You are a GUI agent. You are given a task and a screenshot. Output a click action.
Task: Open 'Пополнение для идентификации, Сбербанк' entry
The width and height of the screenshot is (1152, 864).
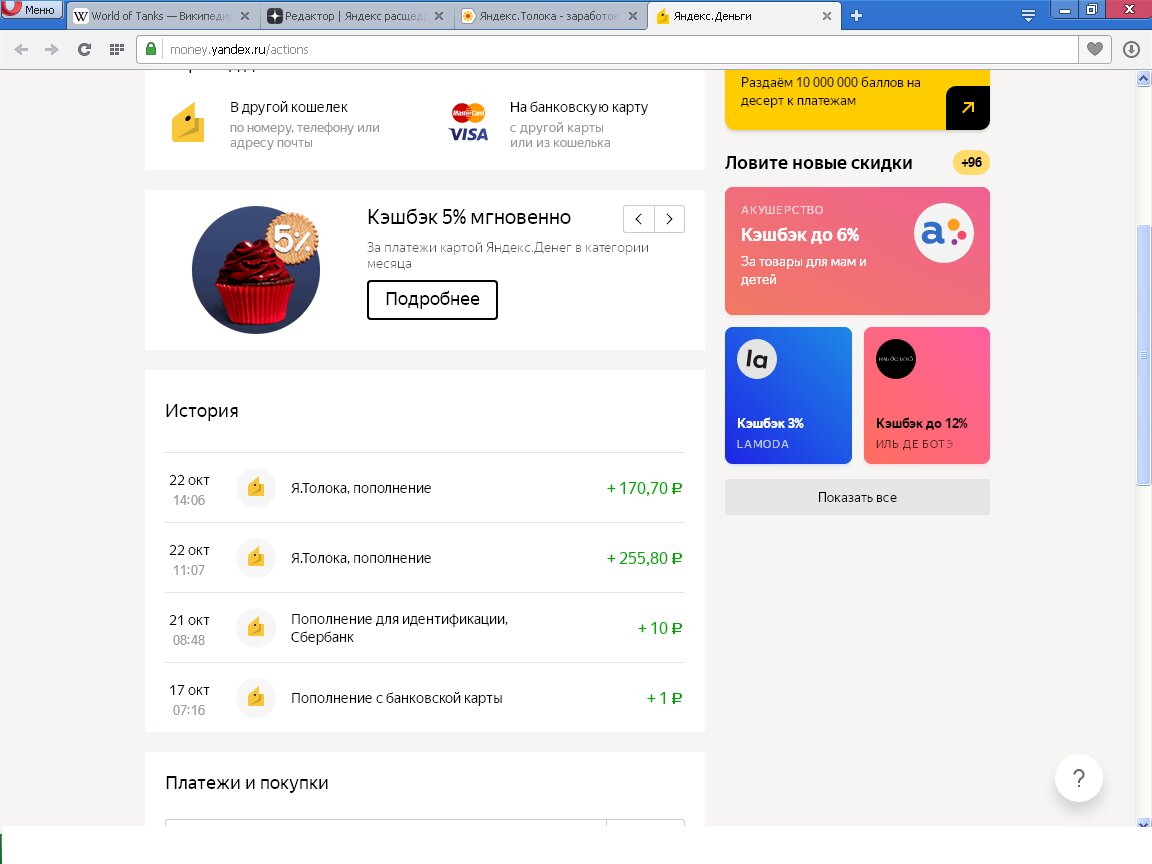point(425,628)
